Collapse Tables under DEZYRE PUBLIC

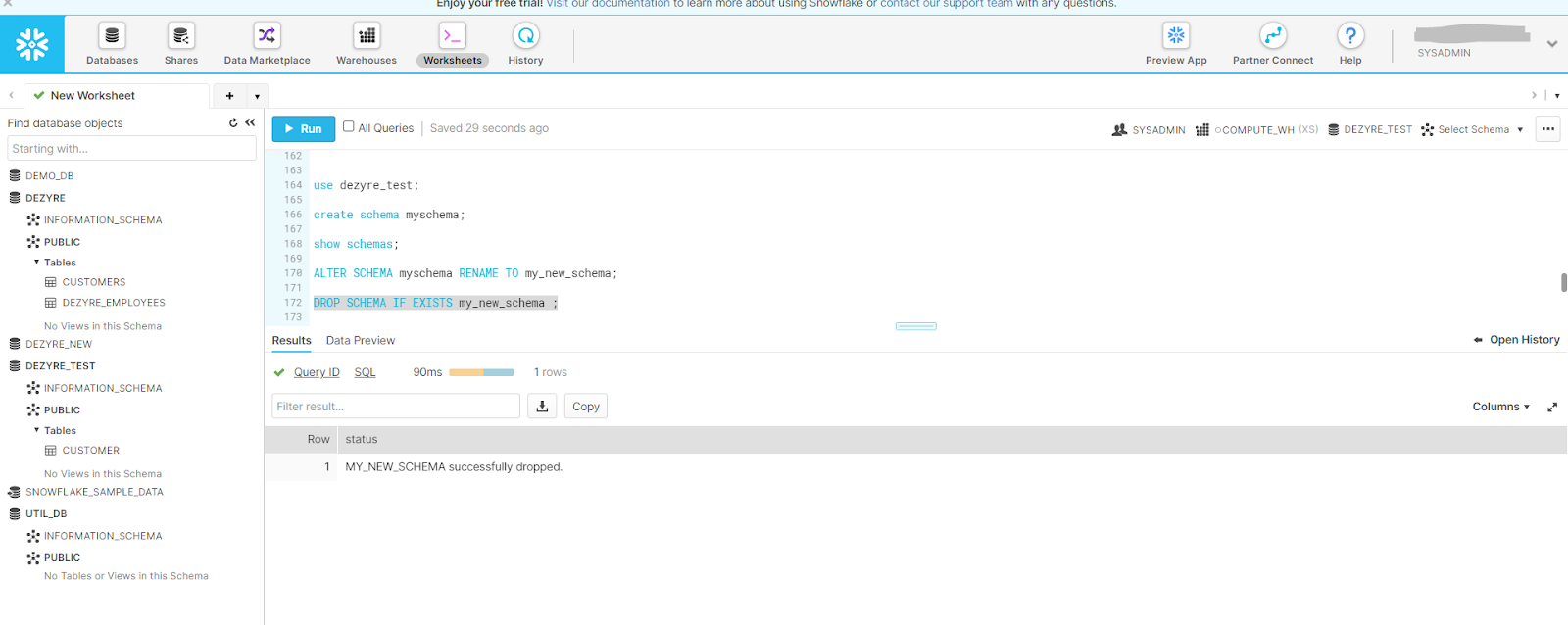[37, 263]
